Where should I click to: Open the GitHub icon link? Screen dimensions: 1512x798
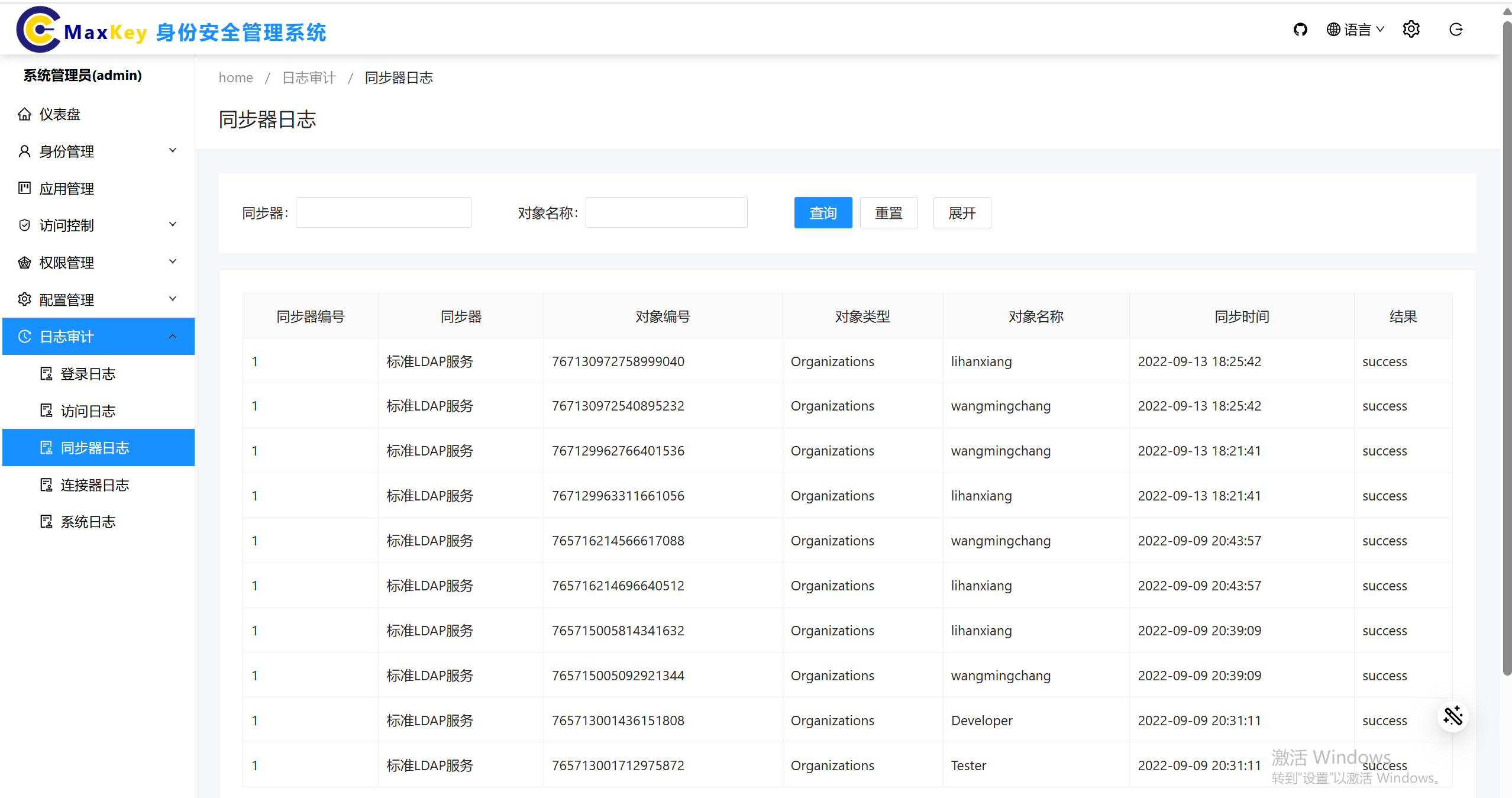[x=1300, y=30]
